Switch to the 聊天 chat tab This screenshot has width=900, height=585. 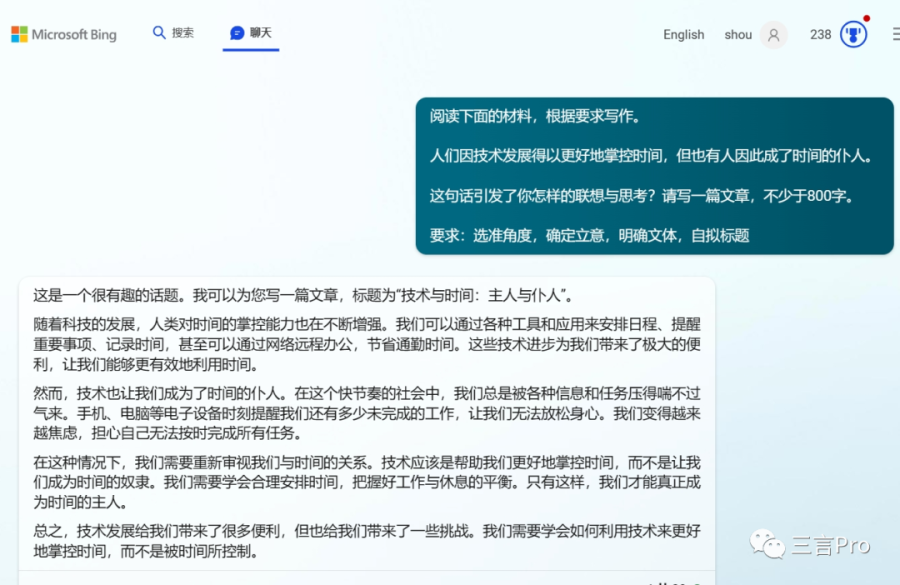pos(251,34)
